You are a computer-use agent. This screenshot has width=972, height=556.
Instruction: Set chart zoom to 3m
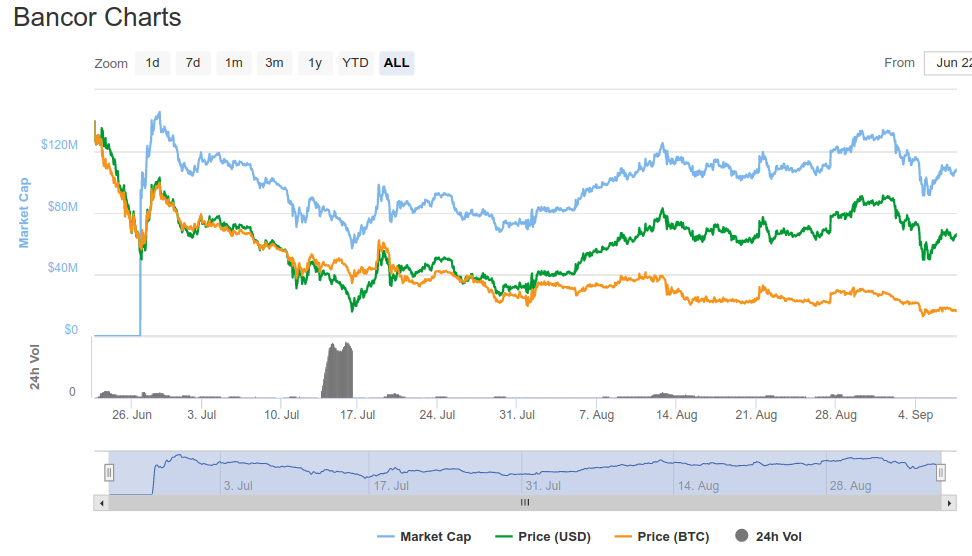[274, 63]
